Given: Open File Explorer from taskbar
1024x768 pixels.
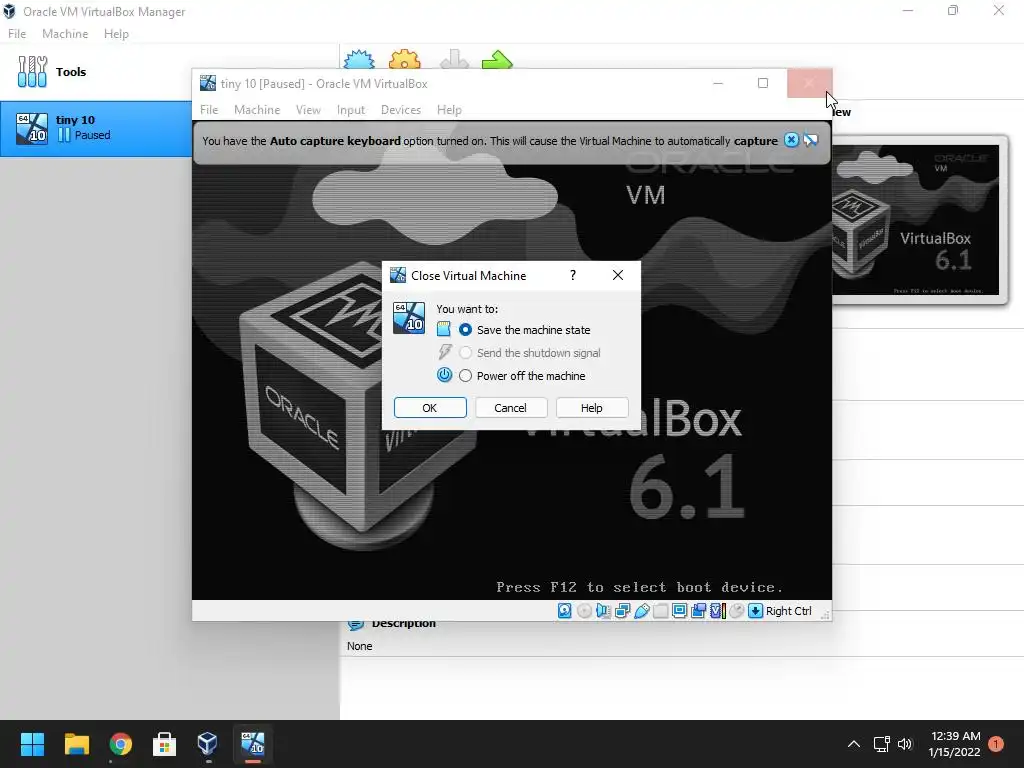Looking at the screenshot, I should point(76,744).
